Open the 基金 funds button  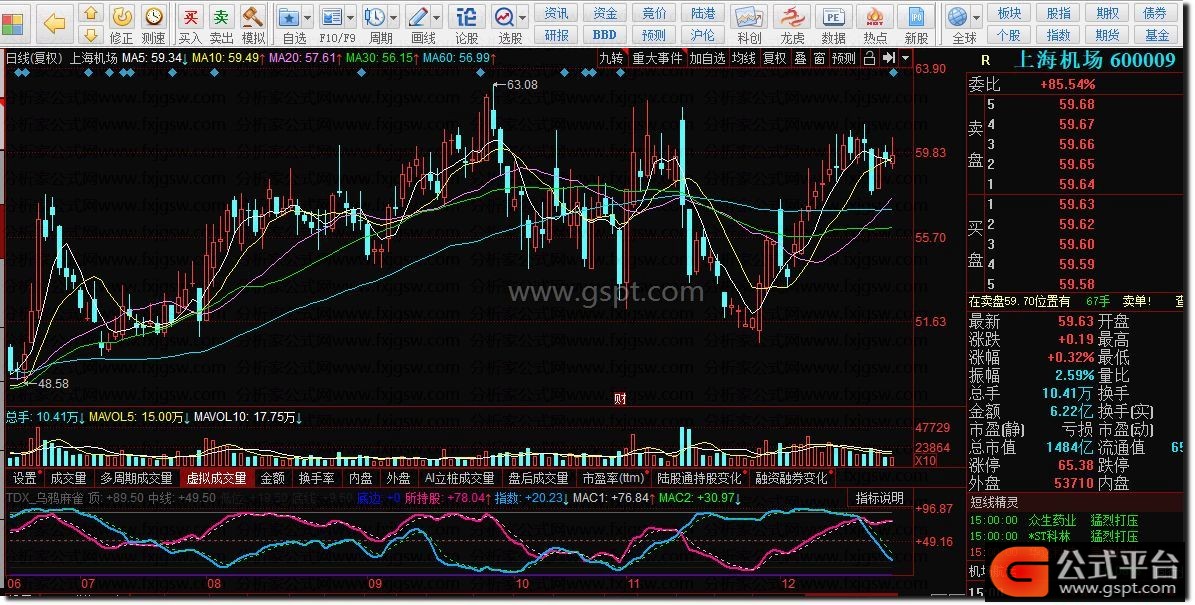(x=1157, y=35)
